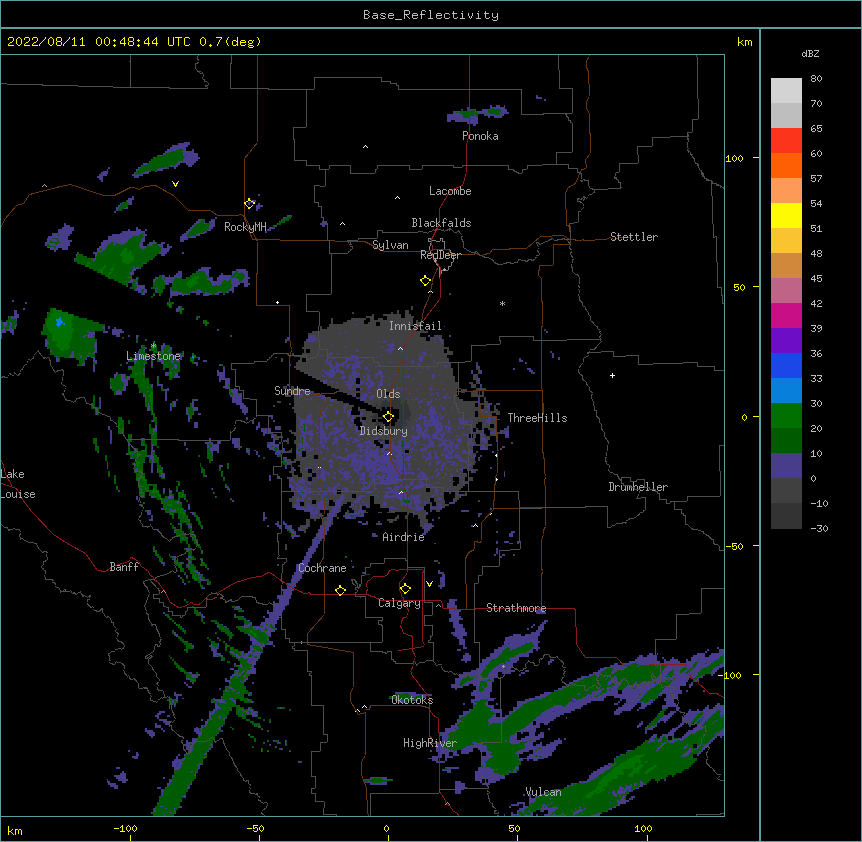Viewport: 862px width, 842px height.
Task: Select the white asterisk marker east of Innisfail
Action: click(502, 303)
